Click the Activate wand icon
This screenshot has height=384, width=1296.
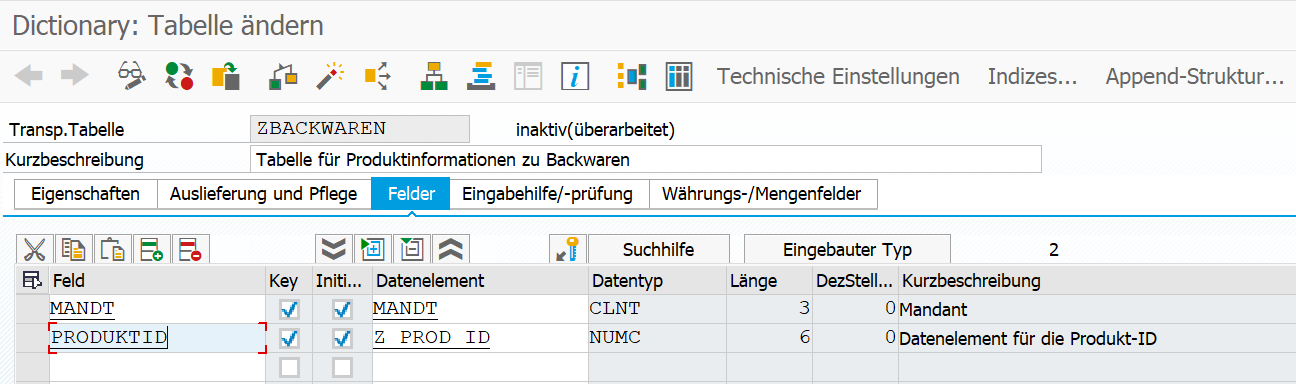(x=331, y=76)
